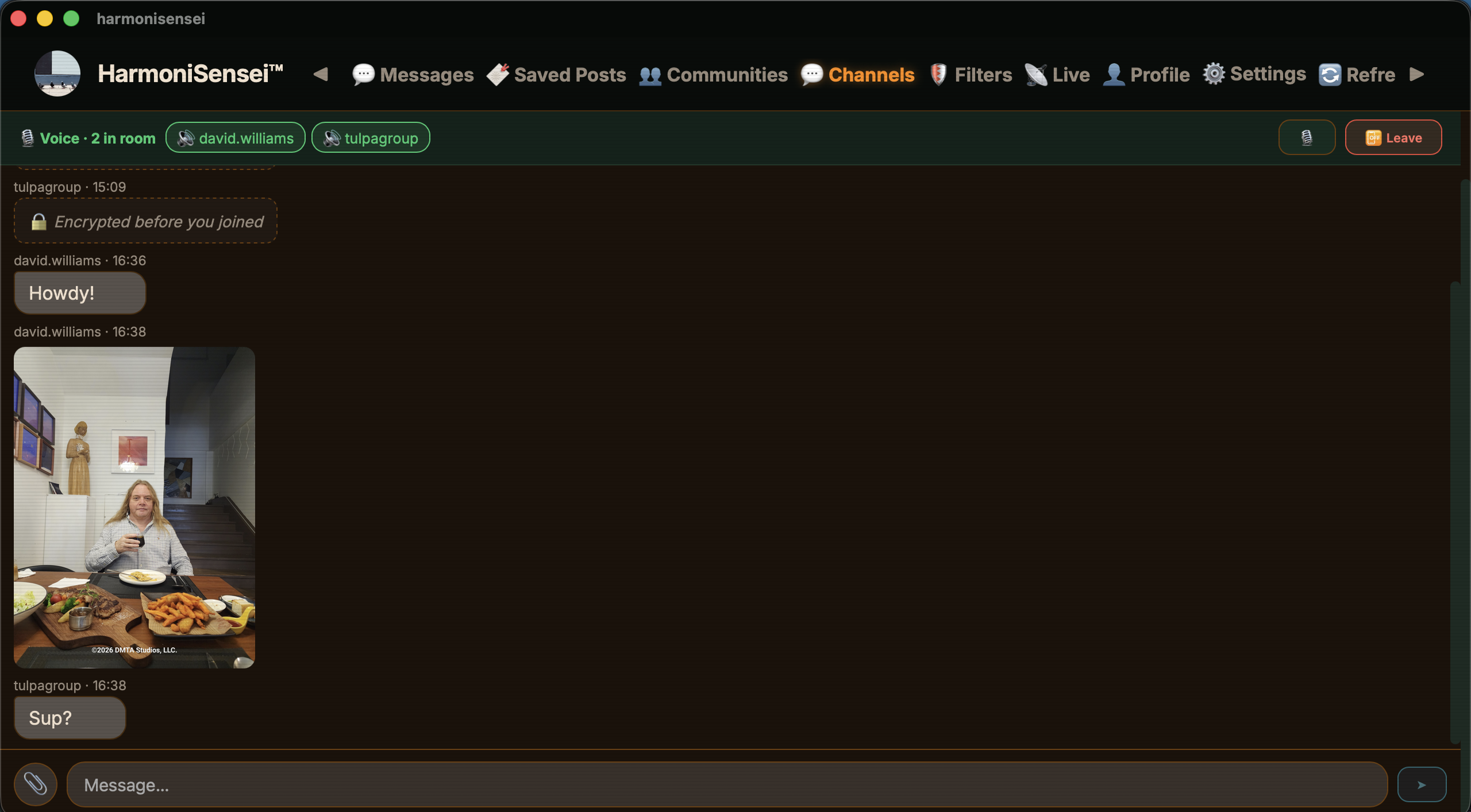1471x812 pixels.
Task: Click the paperclip attachment icon
Action: pos(36,784)
